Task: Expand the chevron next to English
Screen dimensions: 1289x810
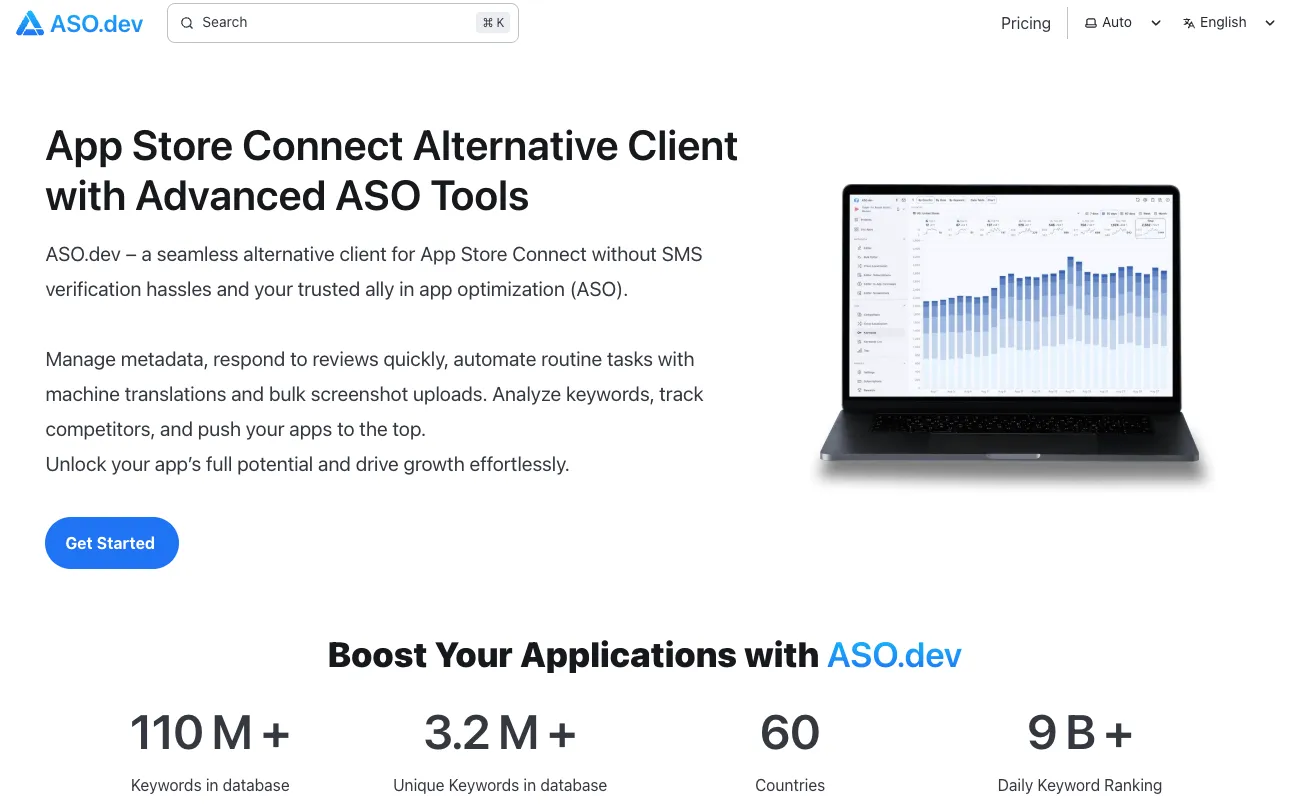Action: coord(1270,23)
